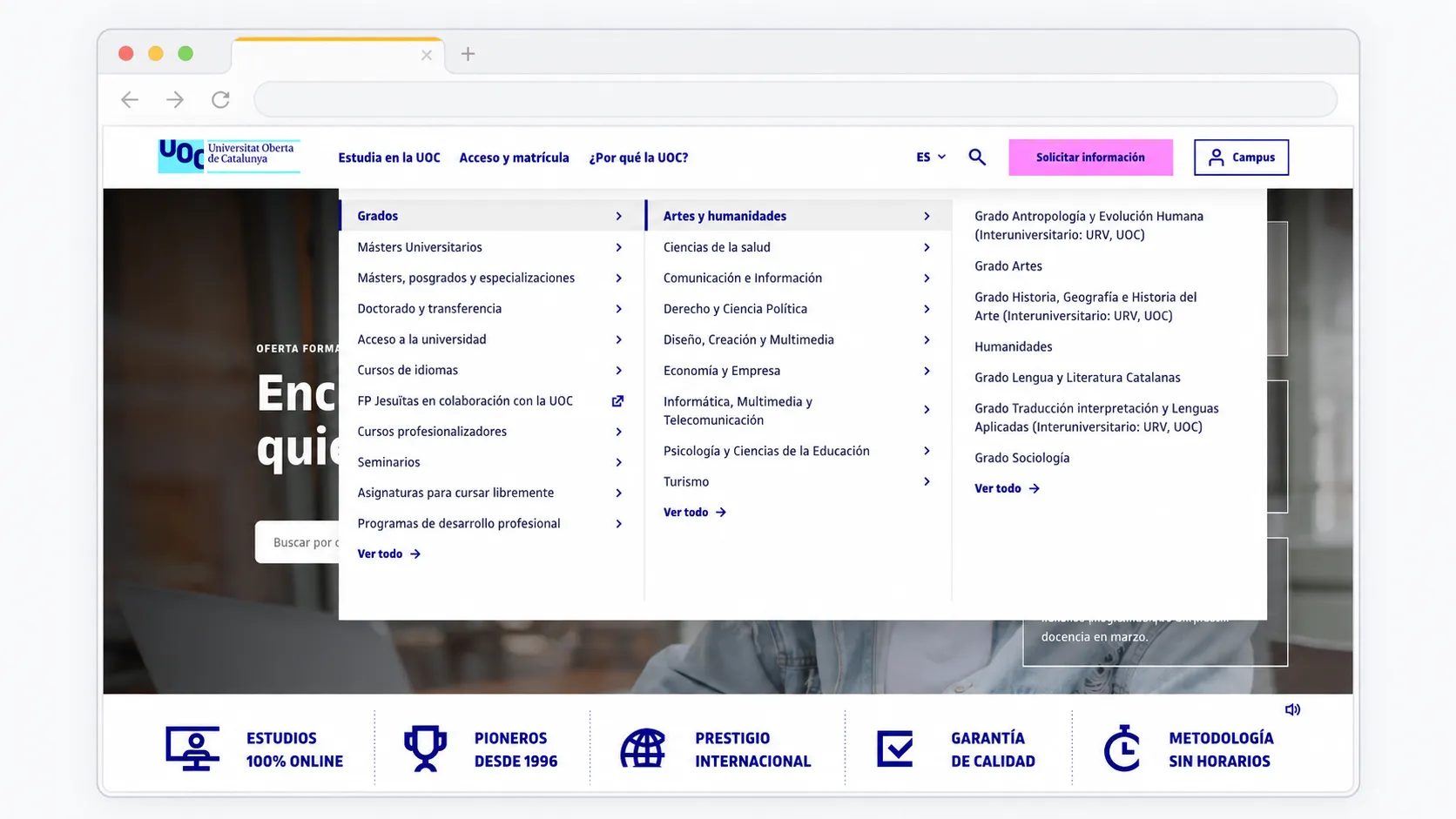Click the Garantía de Calidad checkmark icon
Image resolution: width=1456 pixels, height=819 pixels.
895,749
